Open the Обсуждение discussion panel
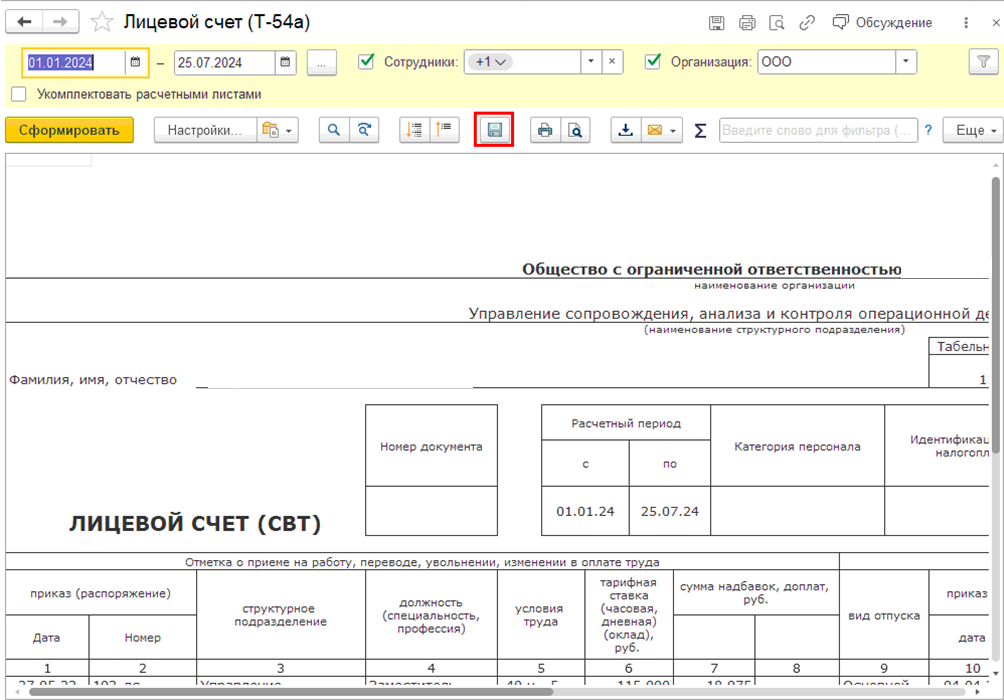This screenshot has width=1004, height=700. [882, 23]
